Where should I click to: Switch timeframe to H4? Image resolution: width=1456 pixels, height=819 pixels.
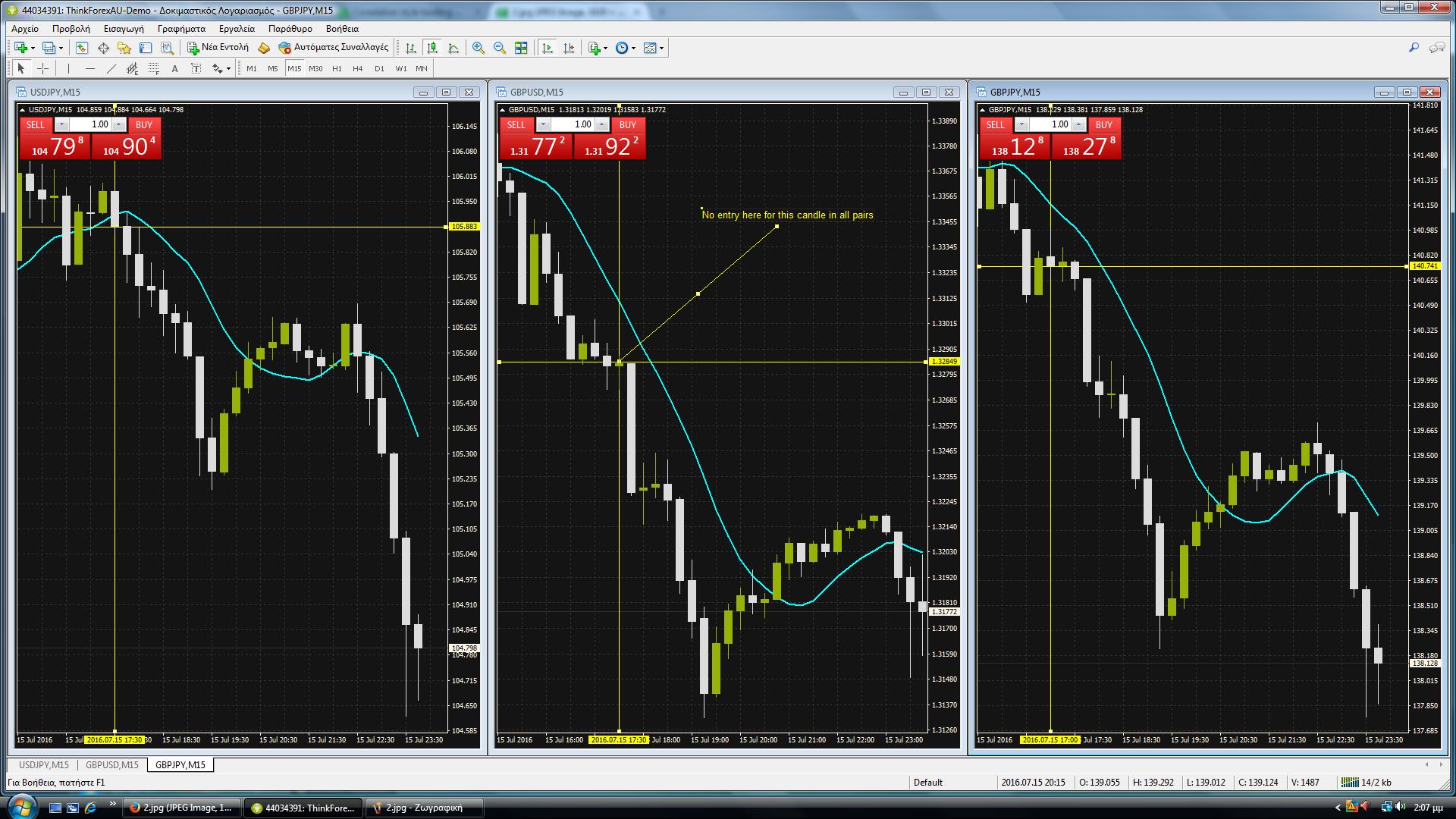358,68
